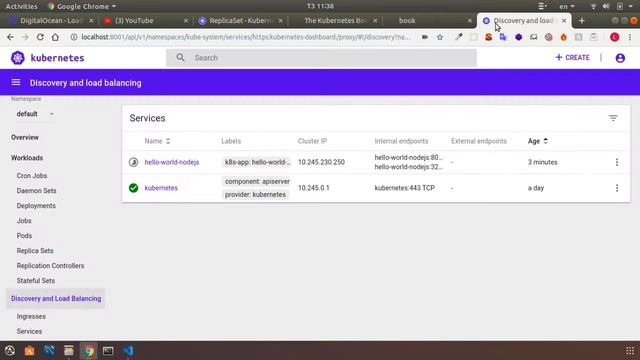Go to Services in sidebar
The image size is (640, 360).
point(29,331)
